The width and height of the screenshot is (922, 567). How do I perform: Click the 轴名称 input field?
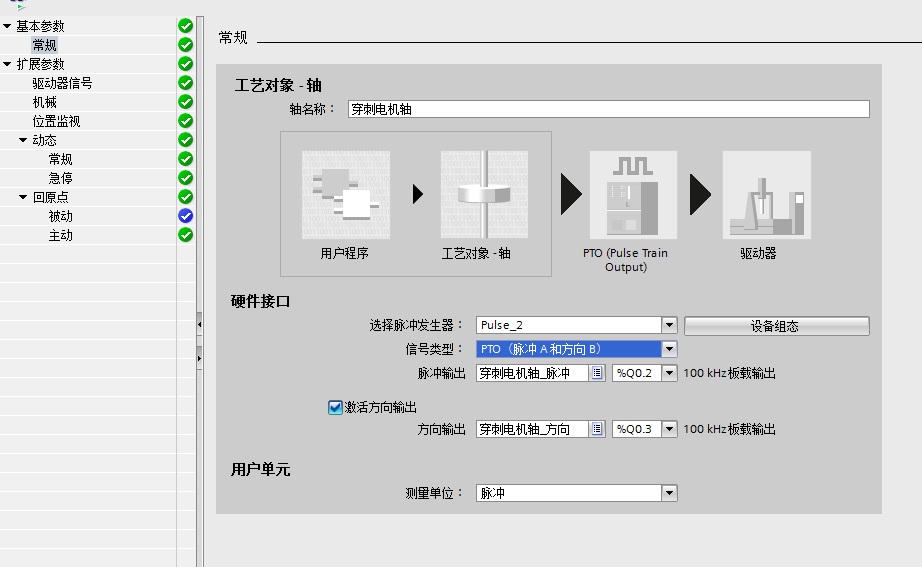click(609, 109)
